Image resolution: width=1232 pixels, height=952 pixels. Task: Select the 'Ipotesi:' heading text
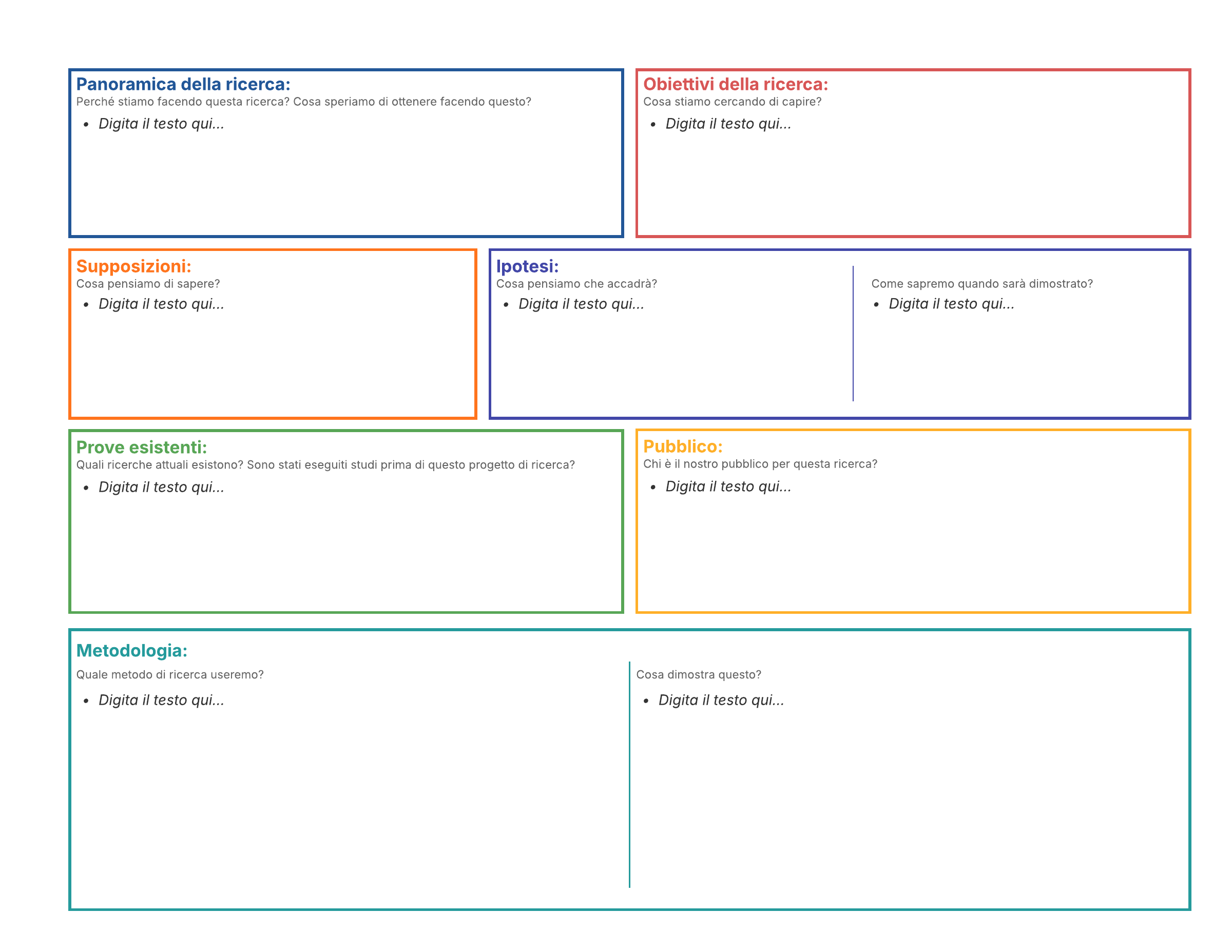[527, 266]
